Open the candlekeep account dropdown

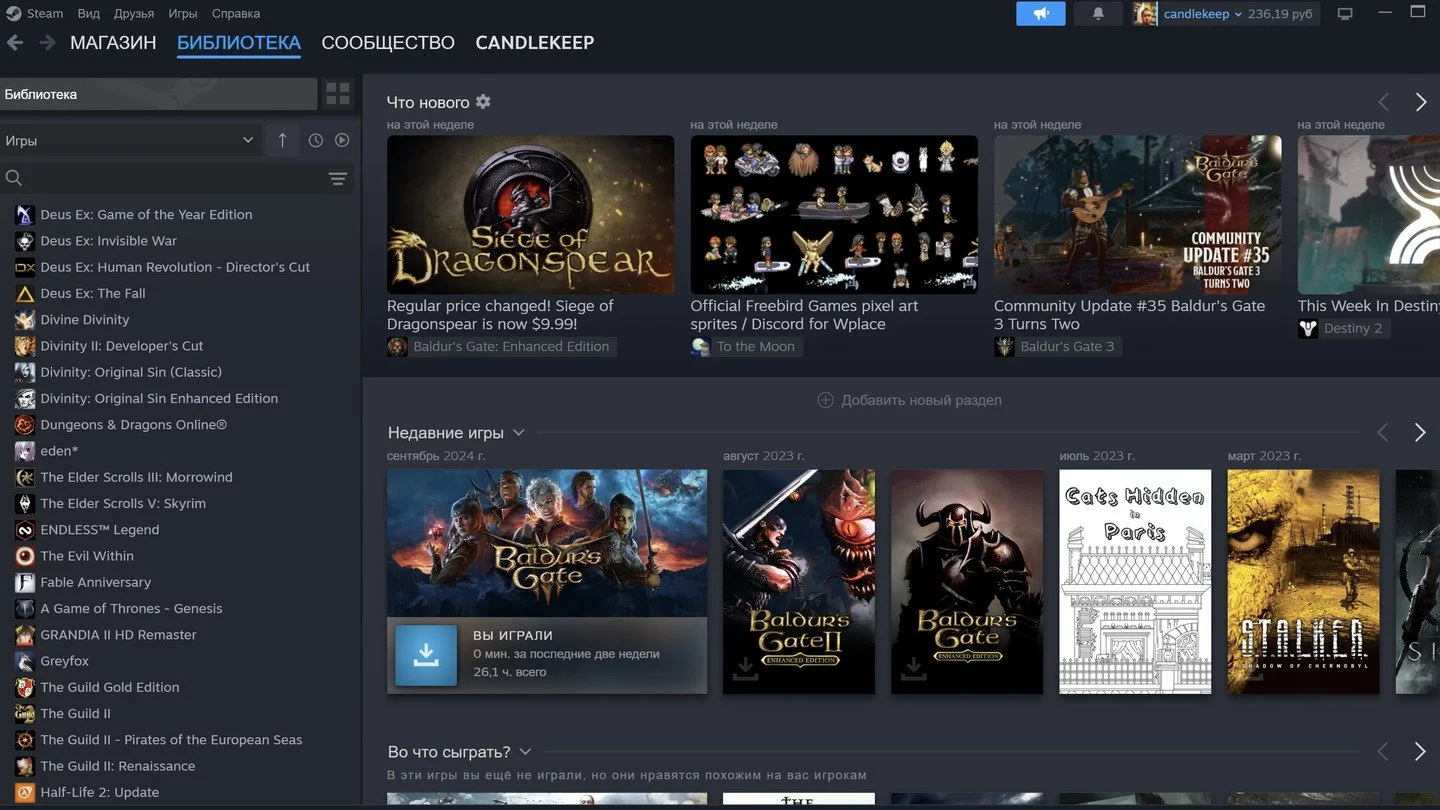pos(1203,14)
